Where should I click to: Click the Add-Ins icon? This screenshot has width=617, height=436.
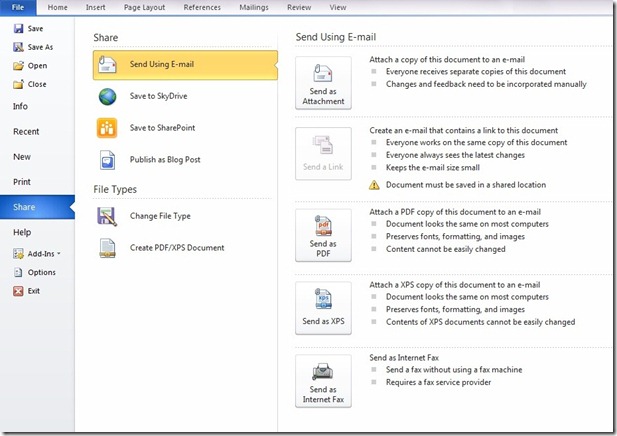(18, 254)
